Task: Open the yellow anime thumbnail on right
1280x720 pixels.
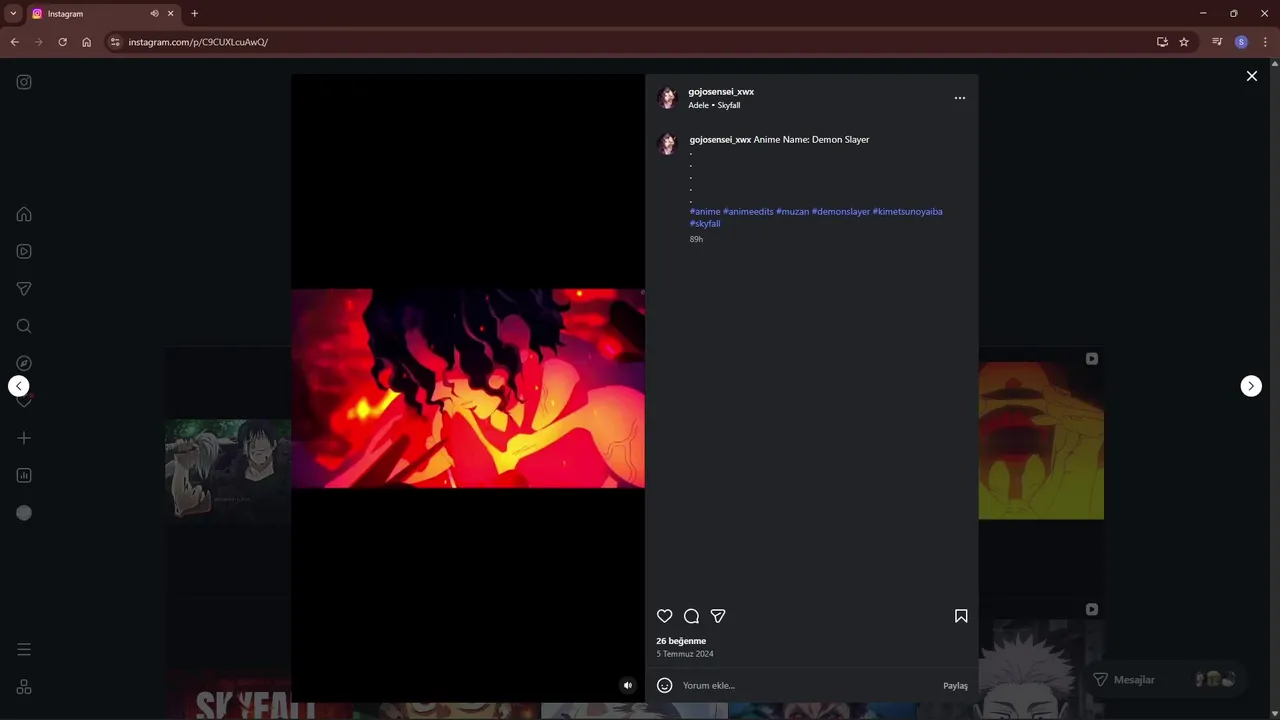Action: pyautogui.click(x=1041, y=440)
